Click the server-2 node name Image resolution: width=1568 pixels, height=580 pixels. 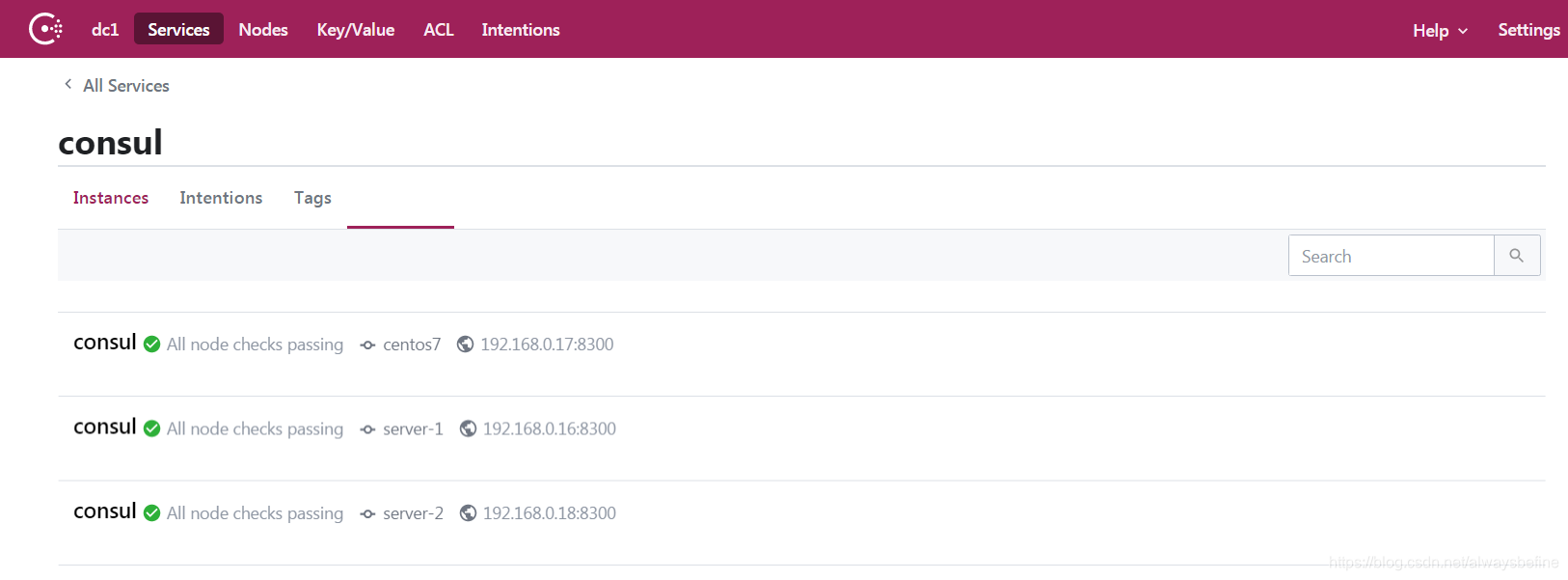point(413,513)
